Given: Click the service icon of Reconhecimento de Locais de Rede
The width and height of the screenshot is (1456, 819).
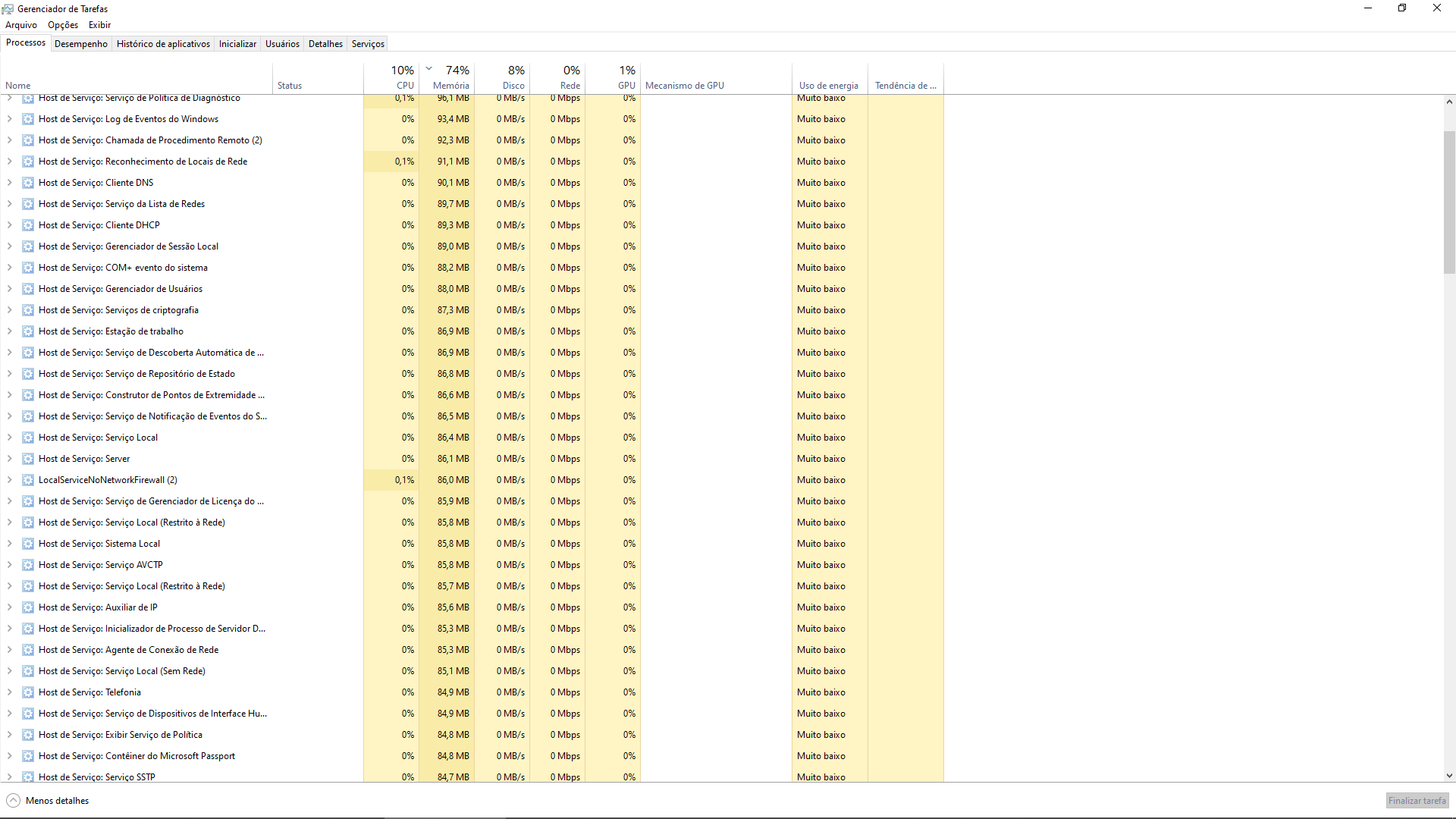Looking at the screenshot, I should click(28, 162).
